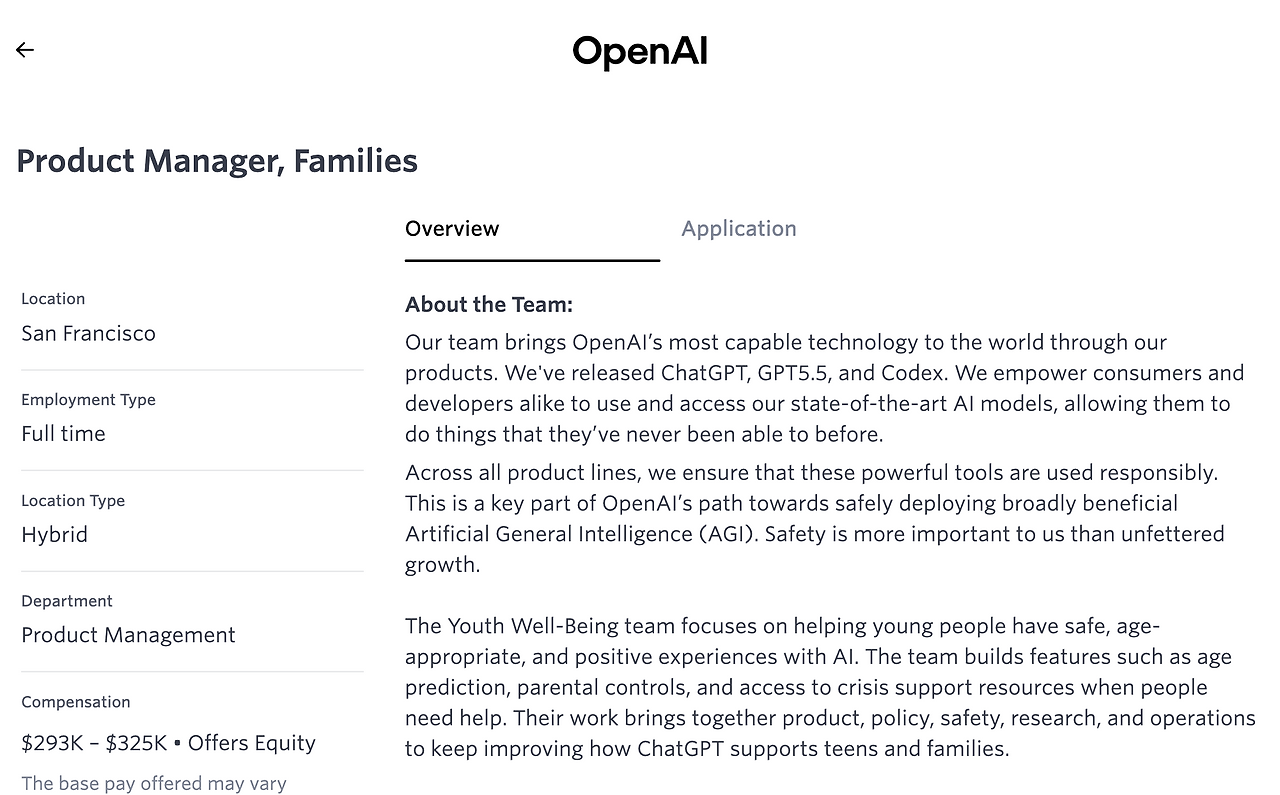Click the San Francisco location value
This screenshot has height=795, width=1280.
pyautogui.click(x=88, y=333)
